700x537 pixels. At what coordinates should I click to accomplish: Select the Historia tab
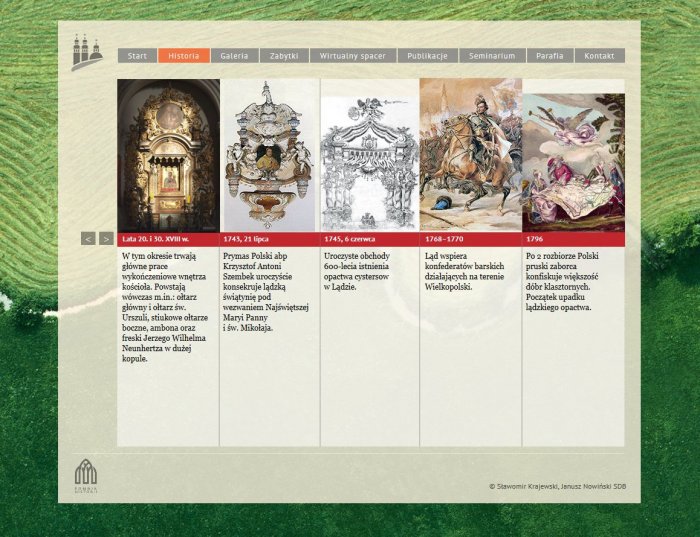[x=184, y=56]
